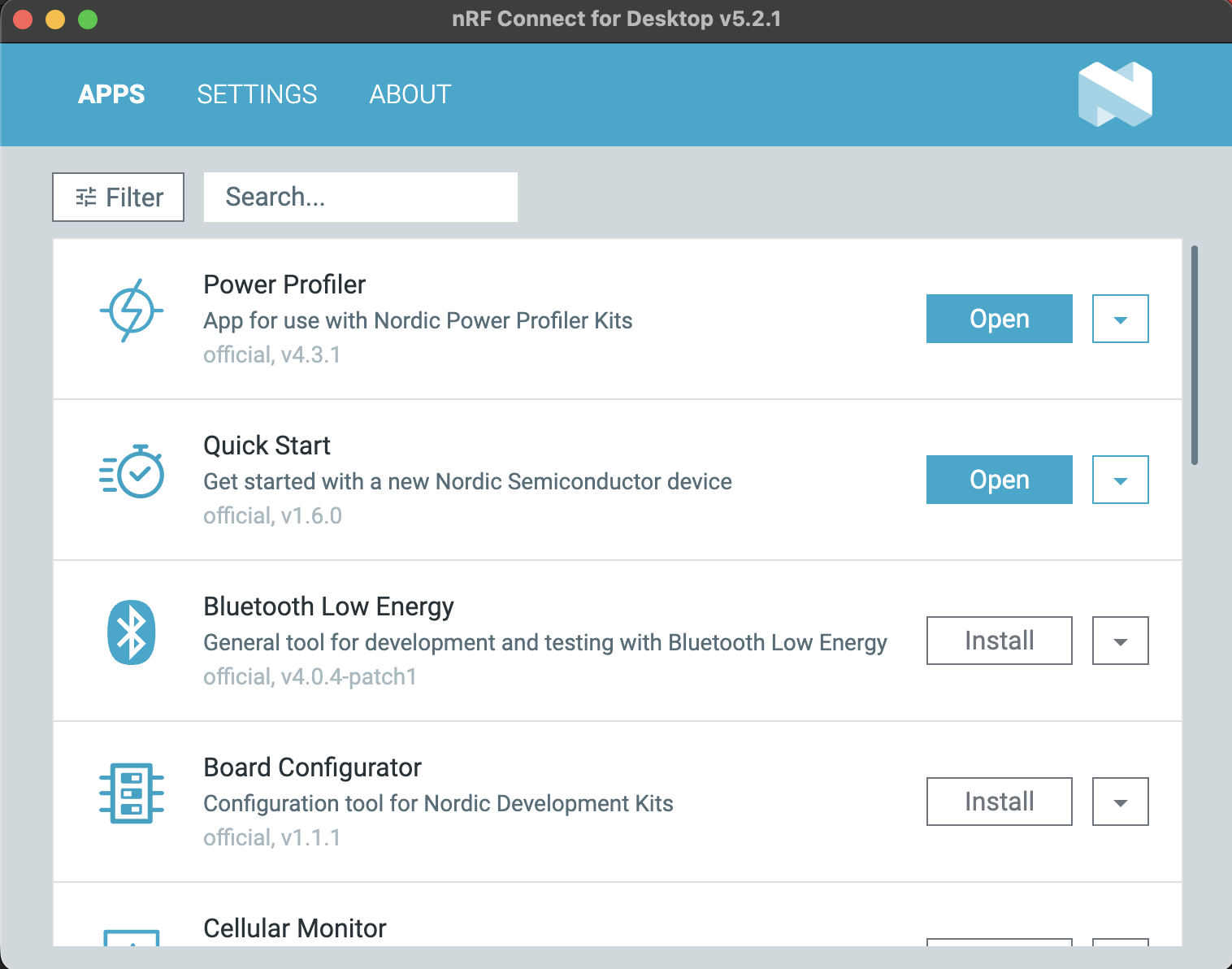1232x969 pixels.
Task: Click the 'Board Configurator' title
Action: pos(312,767)
